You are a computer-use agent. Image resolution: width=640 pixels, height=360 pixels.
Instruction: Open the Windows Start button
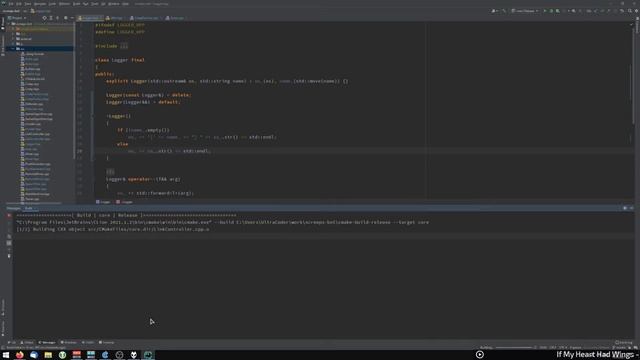[x=6, y=355]
